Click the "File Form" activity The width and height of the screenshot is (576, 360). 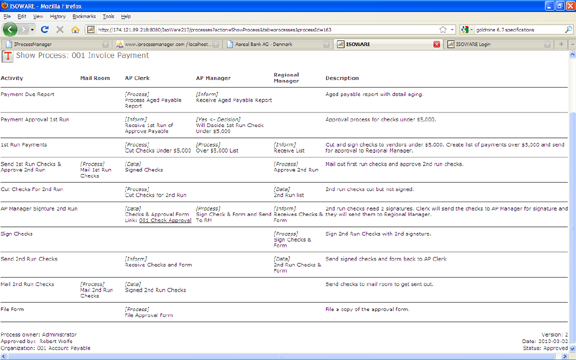(x=12, y=309)
